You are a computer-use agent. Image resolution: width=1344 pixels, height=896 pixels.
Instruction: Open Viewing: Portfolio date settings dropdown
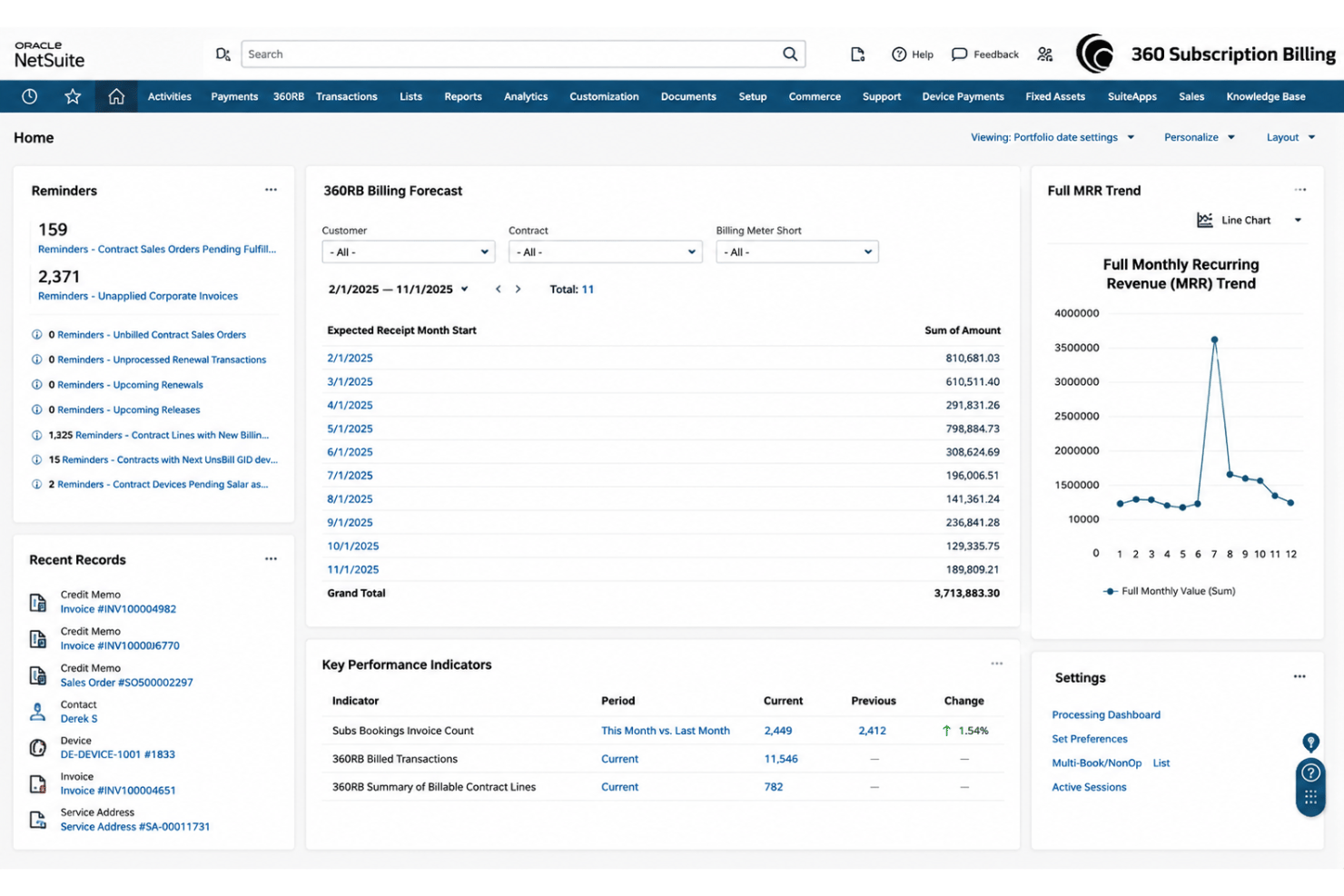[x=1052, y=137]
